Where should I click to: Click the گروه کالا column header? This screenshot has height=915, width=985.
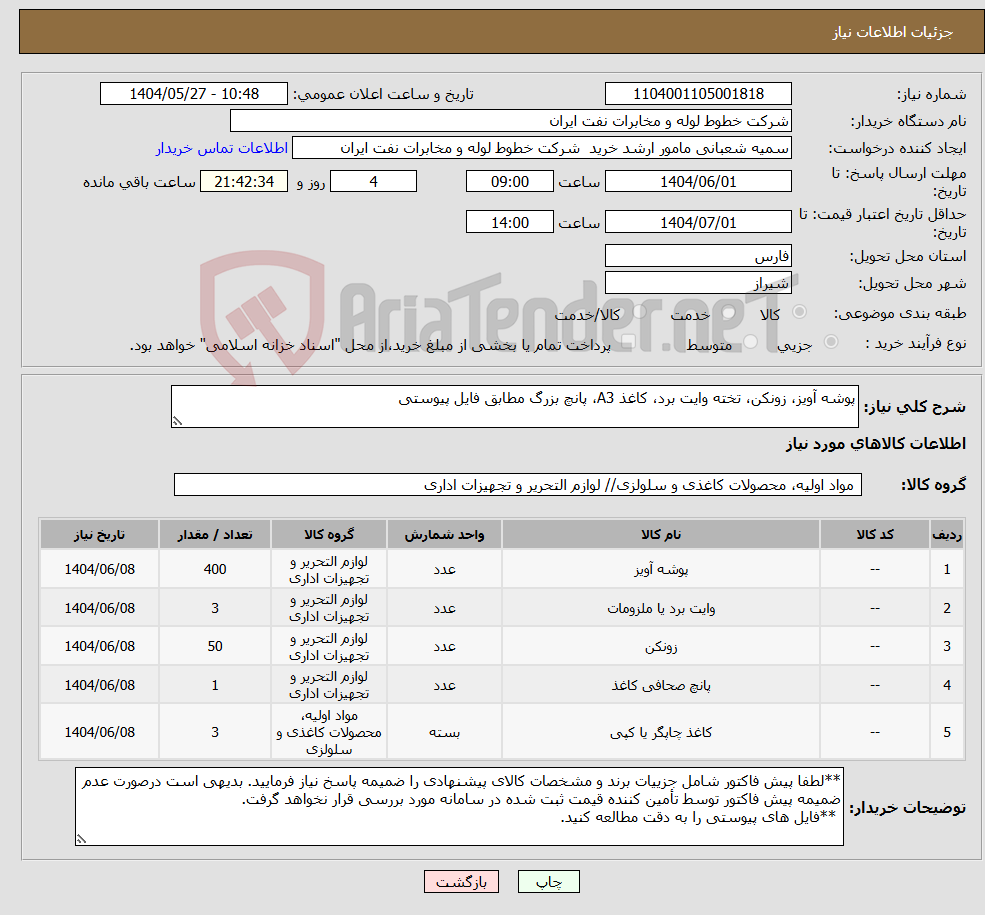click(329, 534)
